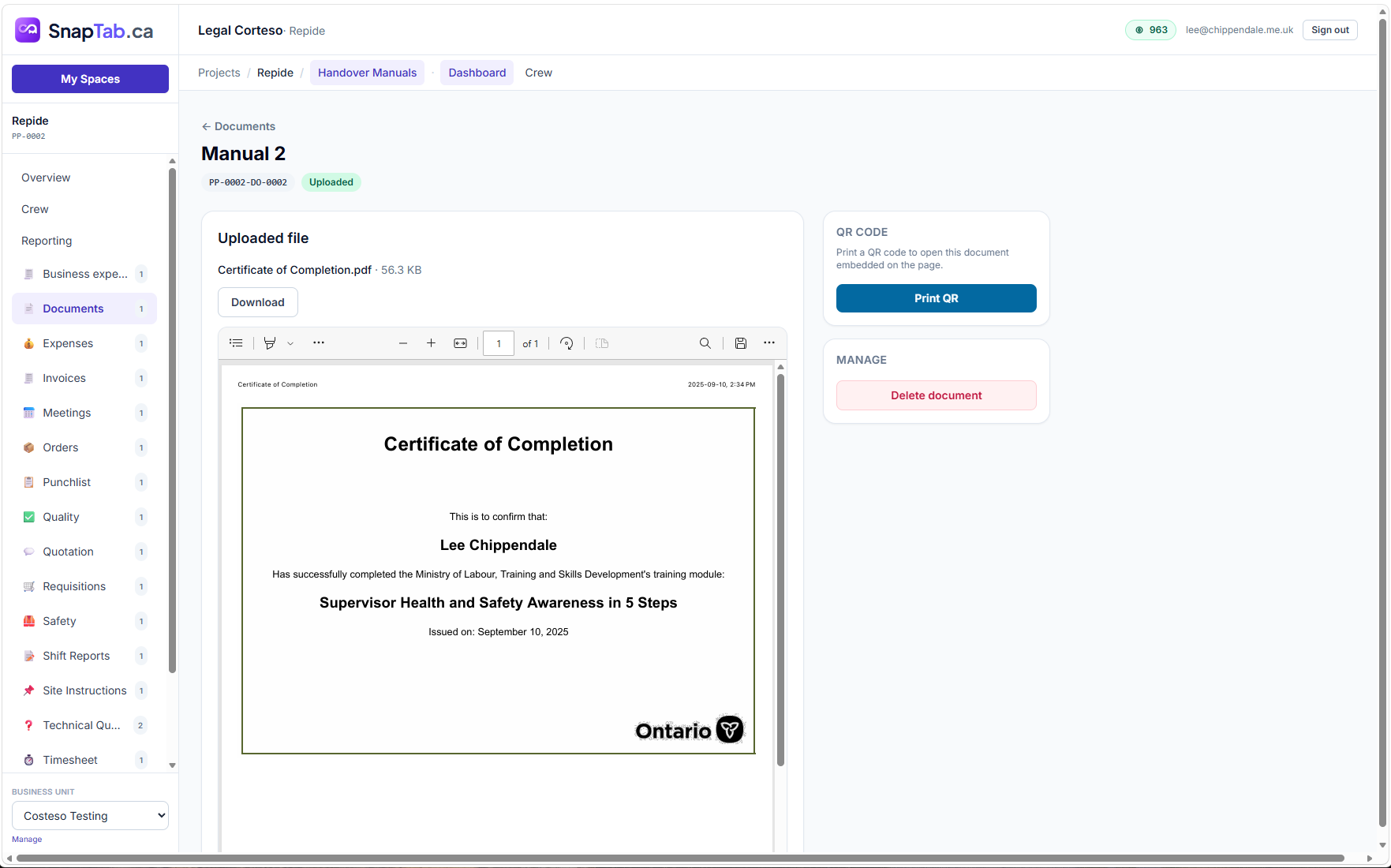1391x868 pixels.
Task: Click the Ontario logo in the certificate
Action: point(690,730)
